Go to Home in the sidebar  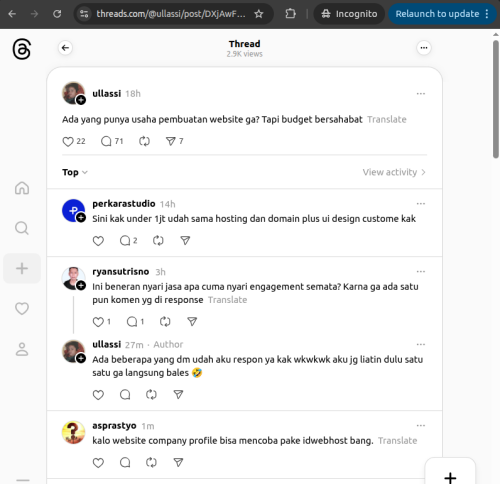[22, 188]
